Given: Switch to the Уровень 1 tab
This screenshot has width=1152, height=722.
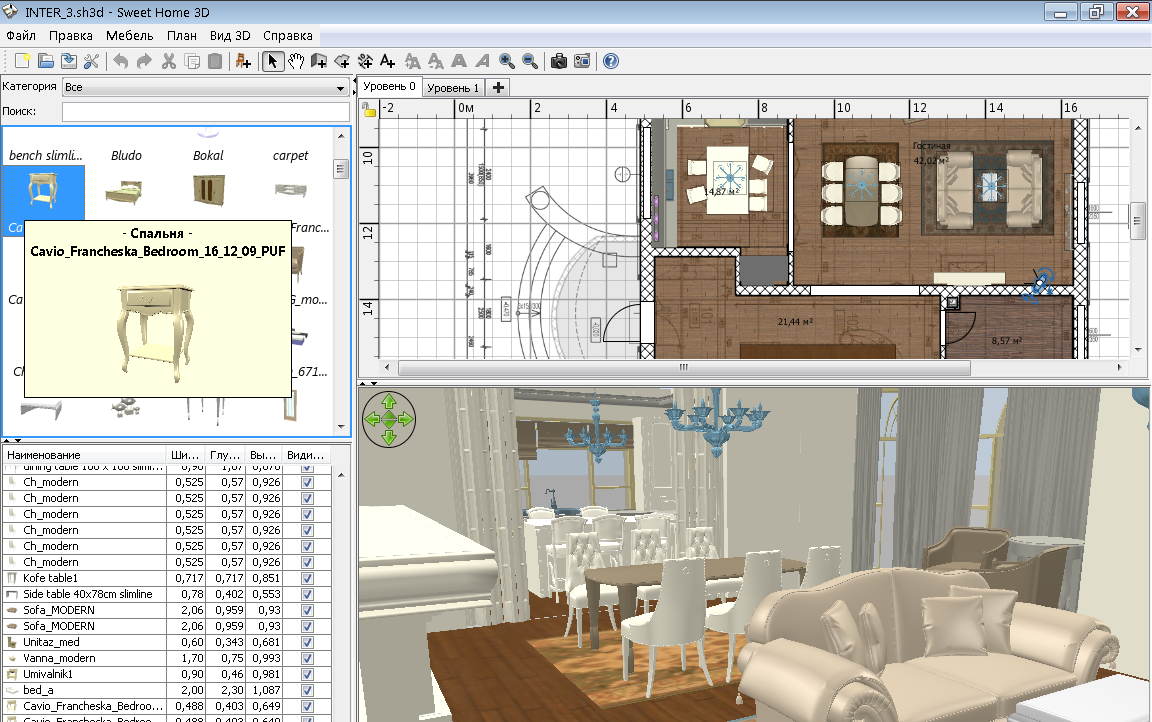Looking at the screenshot, I should [454, 88].
